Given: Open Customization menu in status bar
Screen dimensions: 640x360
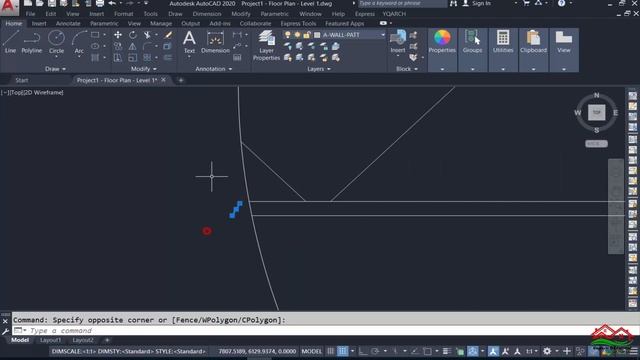Looking at the screenshot, I should [634, 351].
